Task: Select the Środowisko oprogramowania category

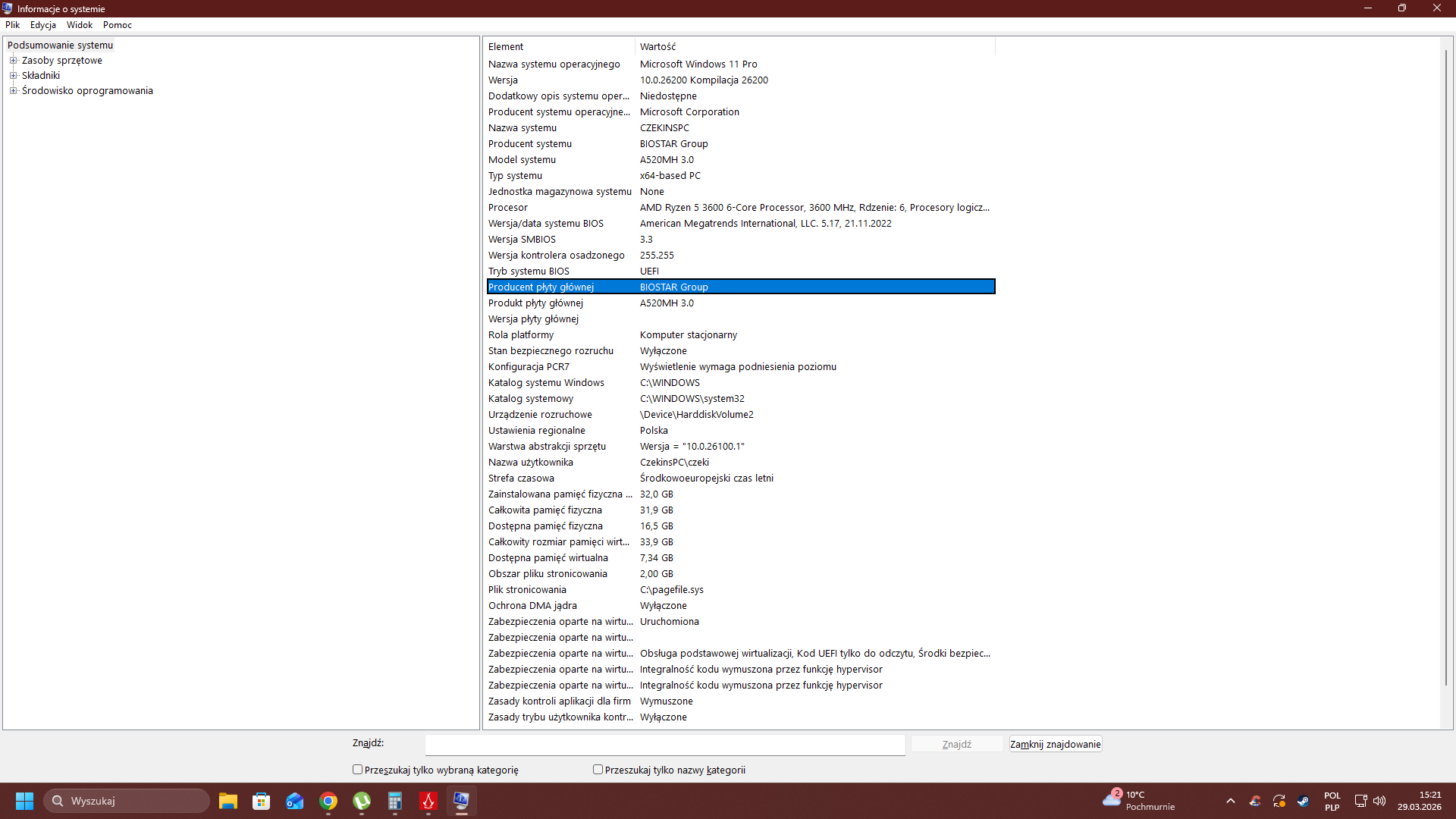Action: [87, 91]
